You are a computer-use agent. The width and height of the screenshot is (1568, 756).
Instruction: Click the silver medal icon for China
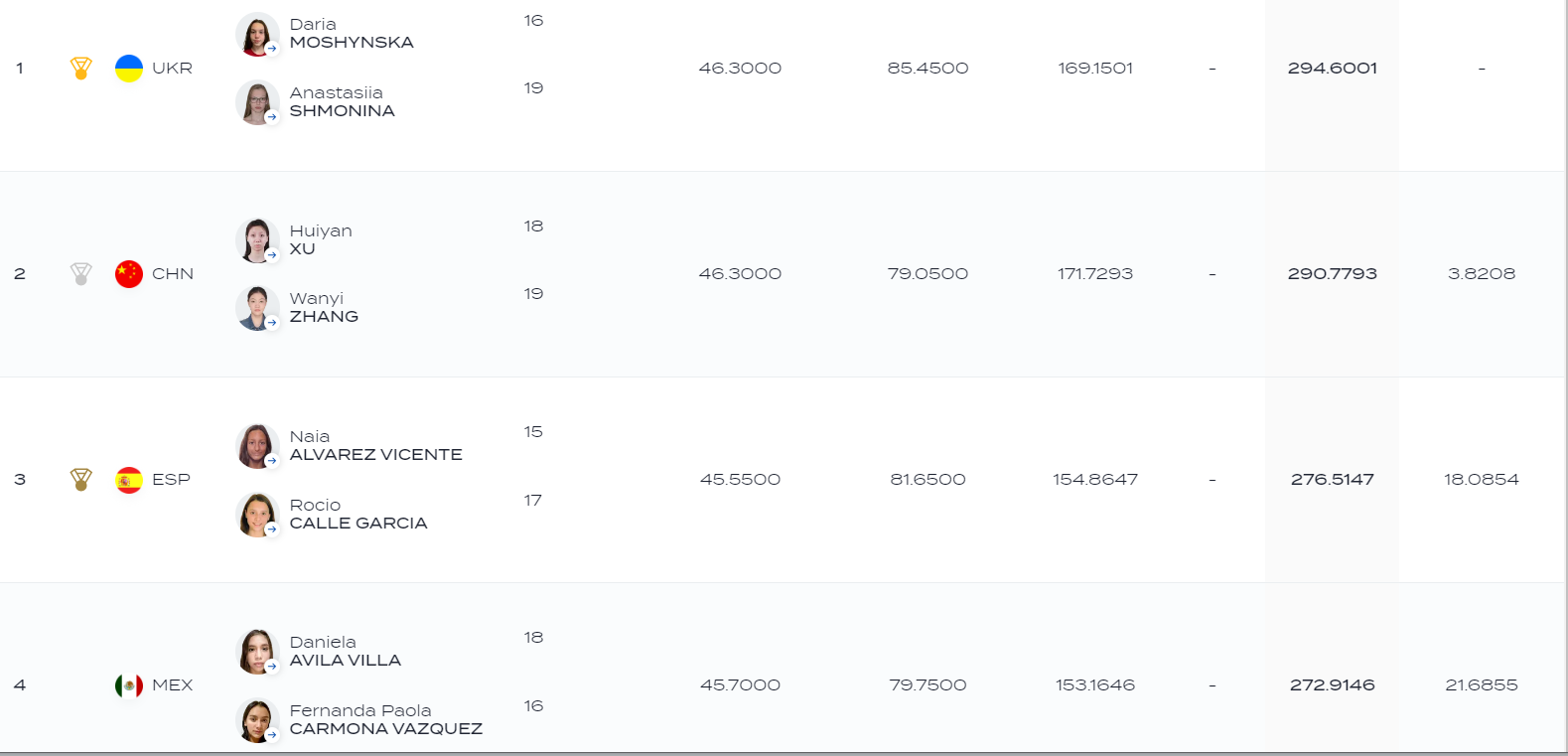81,274
